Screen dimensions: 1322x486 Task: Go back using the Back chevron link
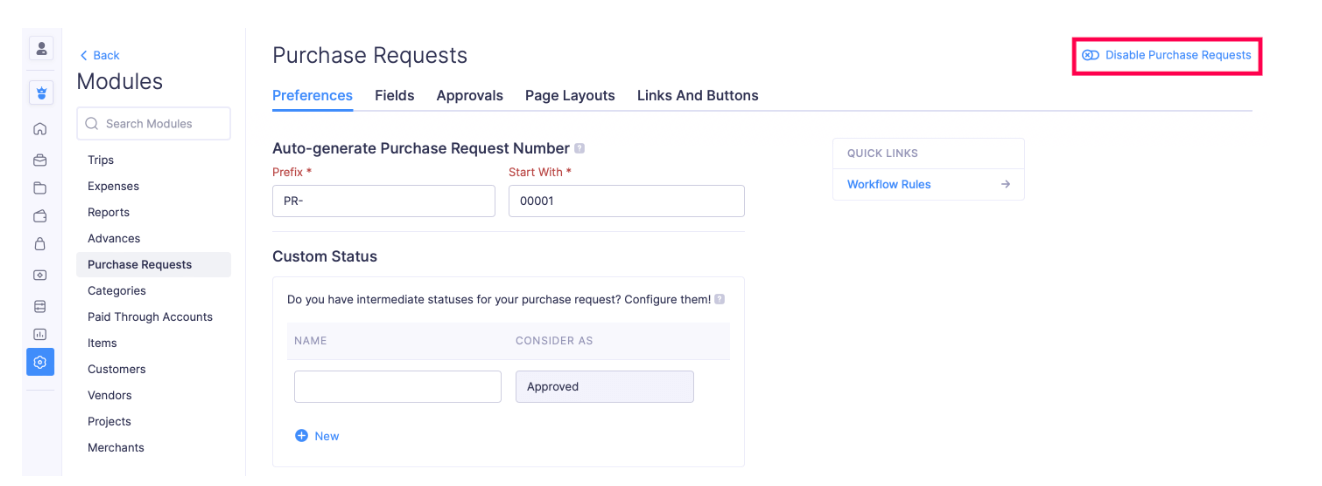99,55
